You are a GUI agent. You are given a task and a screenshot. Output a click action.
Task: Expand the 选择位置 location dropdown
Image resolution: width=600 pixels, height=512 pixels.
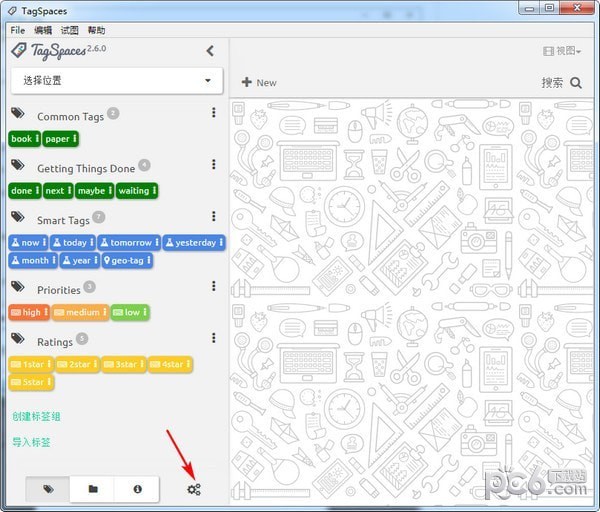point(116,80)
